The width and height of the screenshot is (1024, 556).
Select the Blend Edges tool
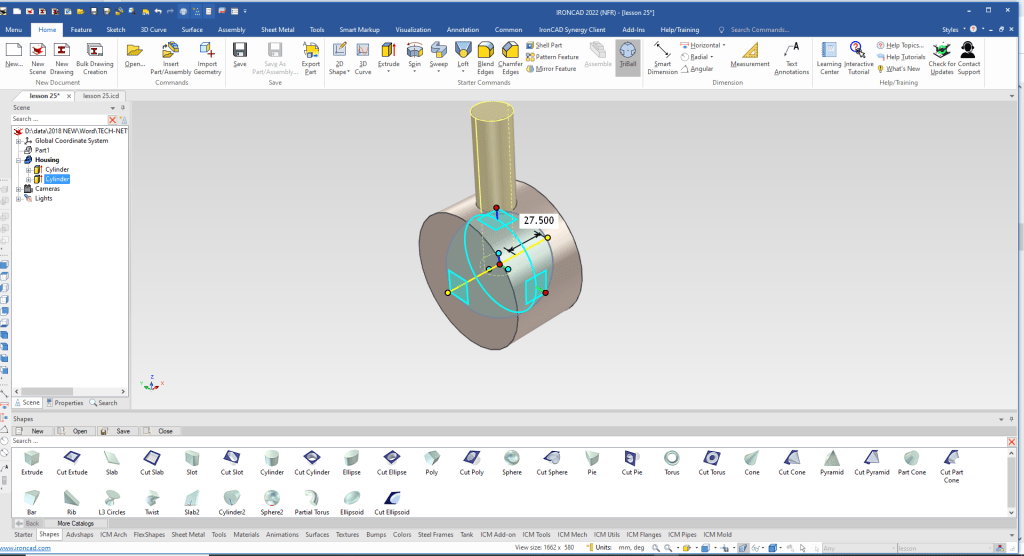tap(485, 57)
